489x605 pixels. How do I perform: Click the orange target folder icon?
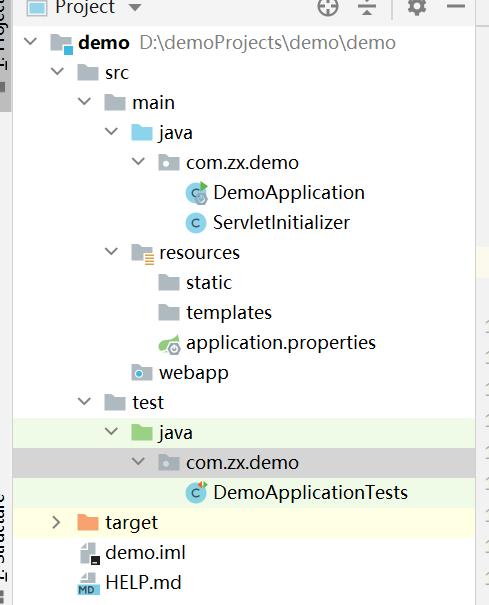[88, 522]
